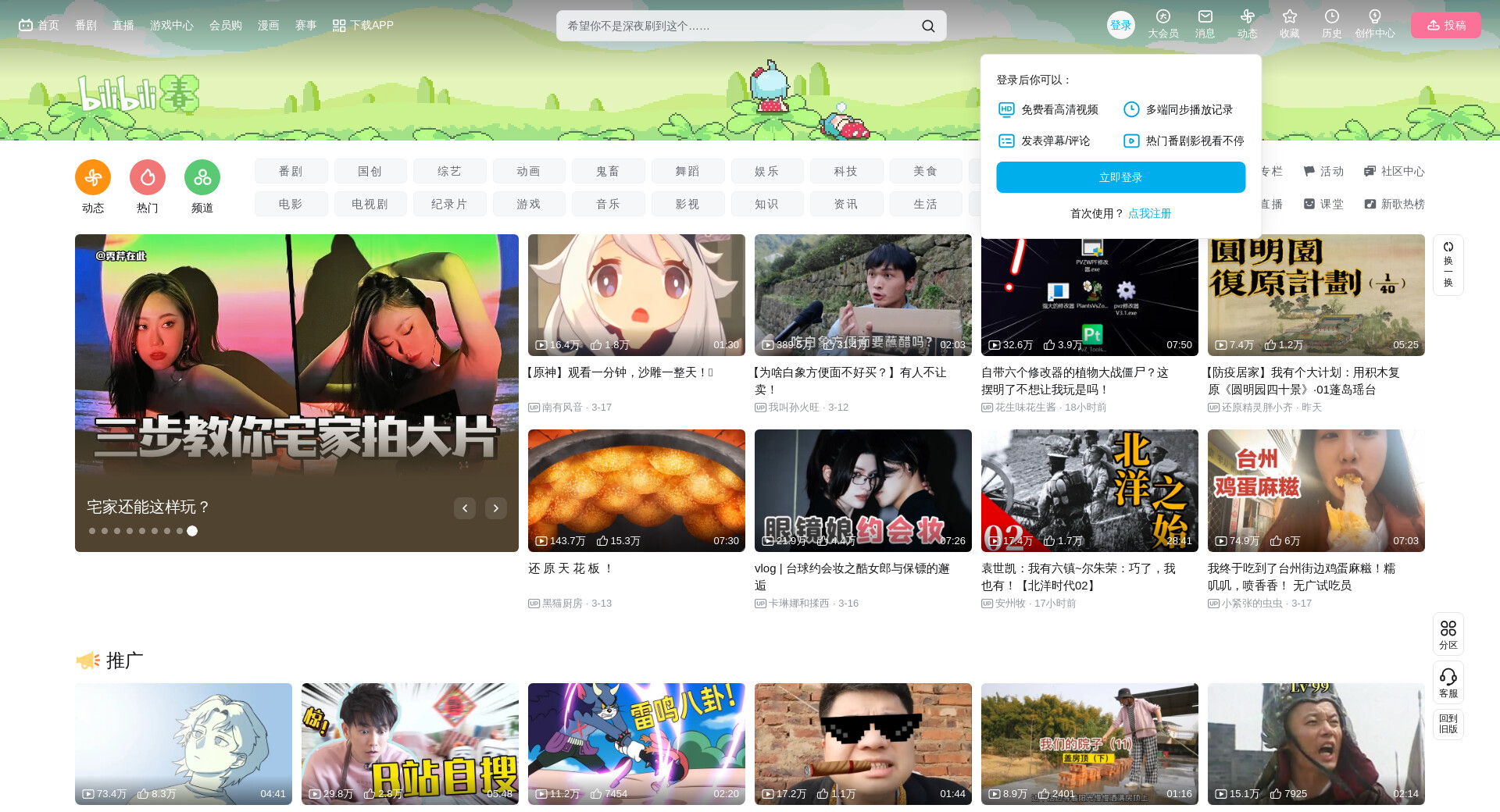
Task: Open 大会员 membership icon
Action: point(1163,16)
